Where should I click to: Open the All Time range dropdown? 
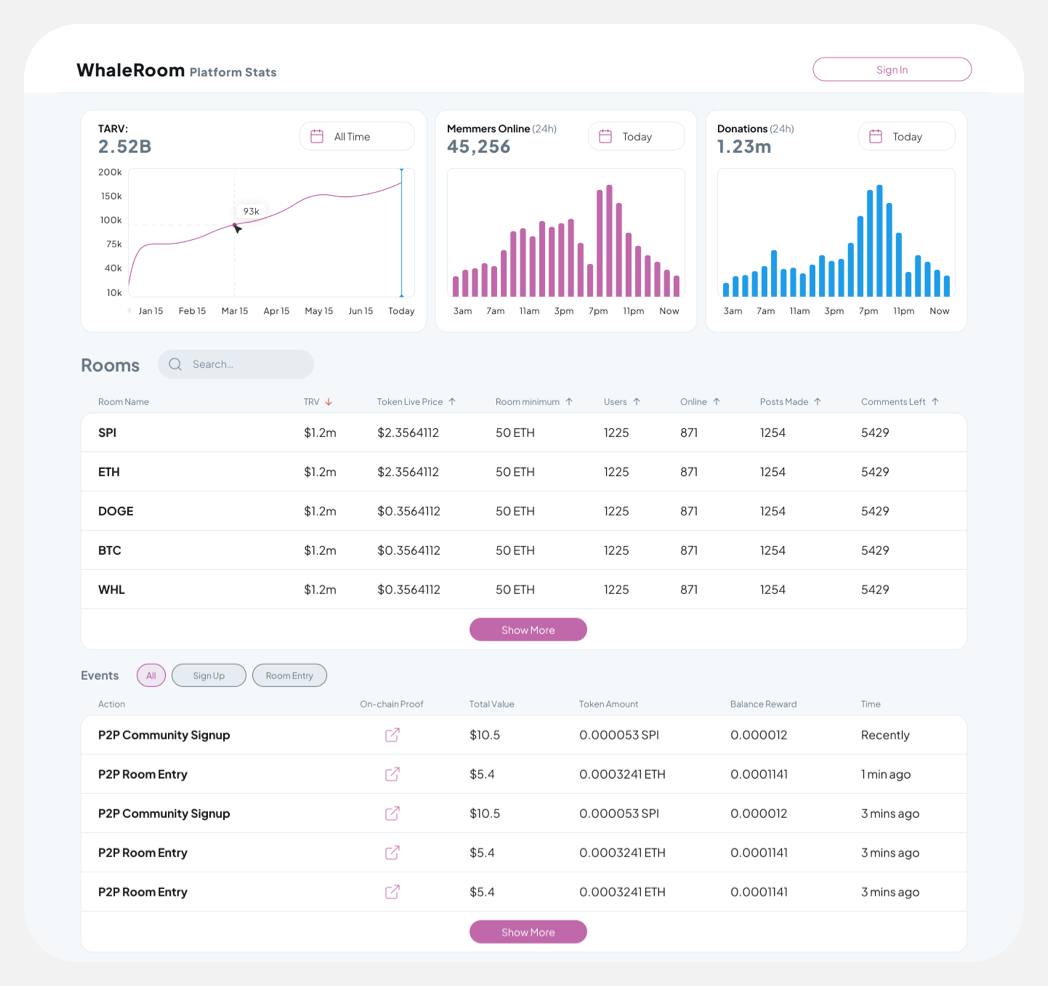click(357, 136)
